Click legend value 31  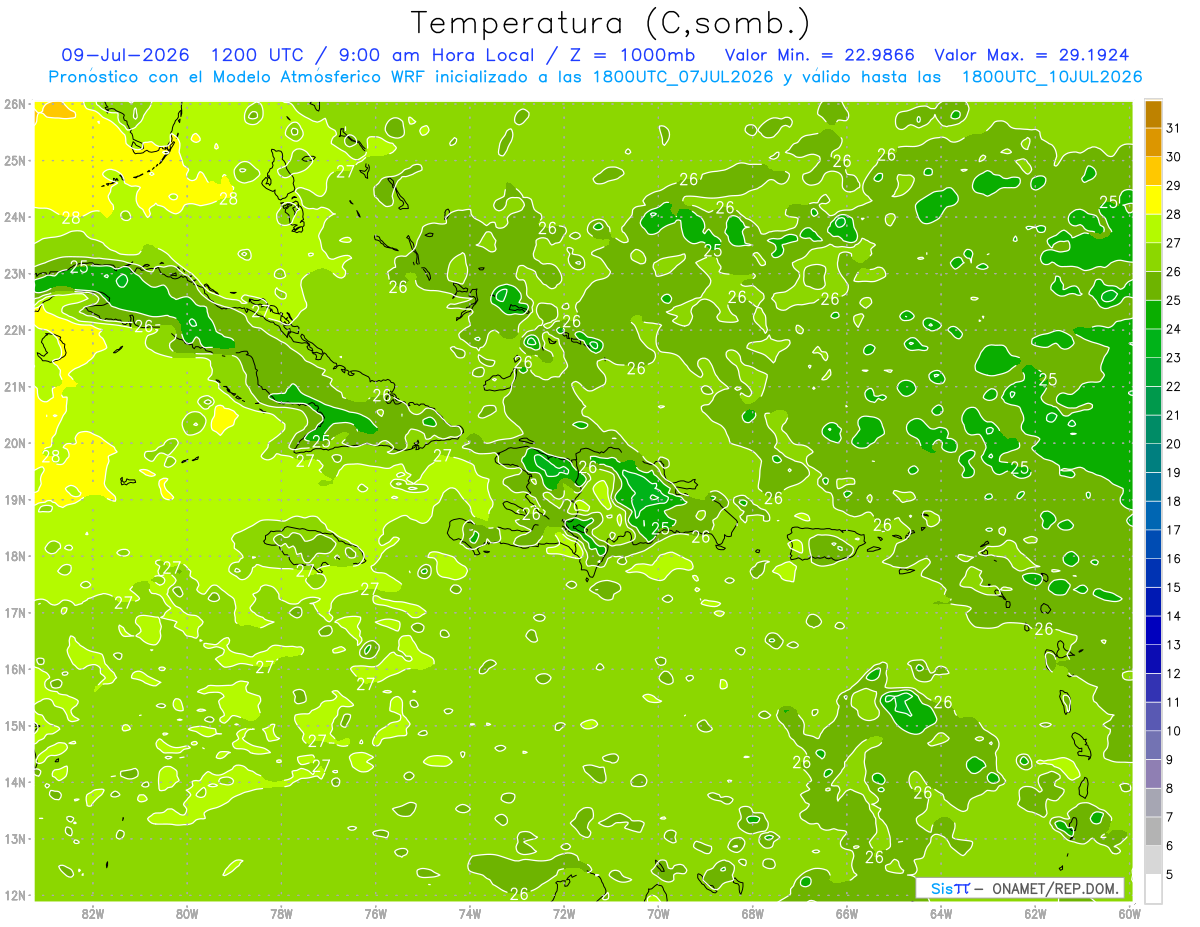click(1174, 128)
